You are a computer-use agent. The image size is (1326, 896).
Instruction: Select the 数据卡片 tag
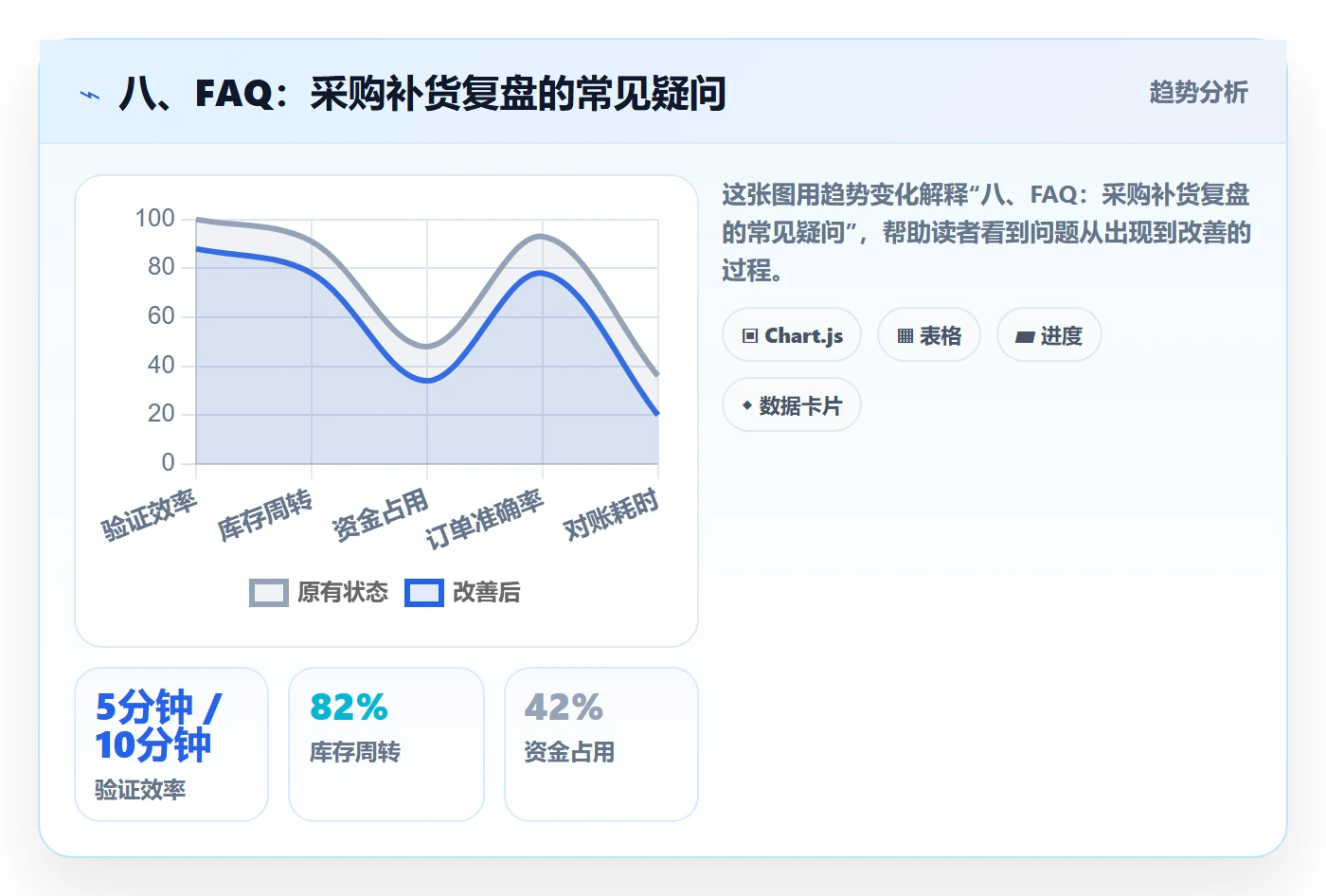pos(792,405)
